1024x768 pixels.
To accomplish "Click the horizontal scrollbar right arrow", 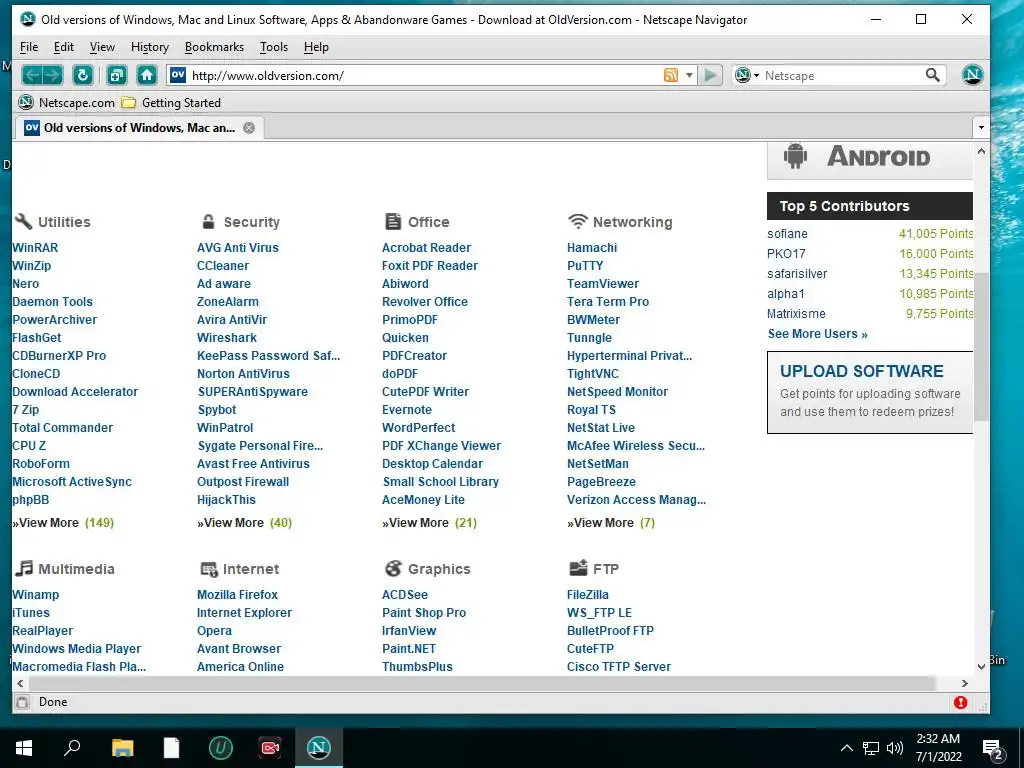I will 965,683.
